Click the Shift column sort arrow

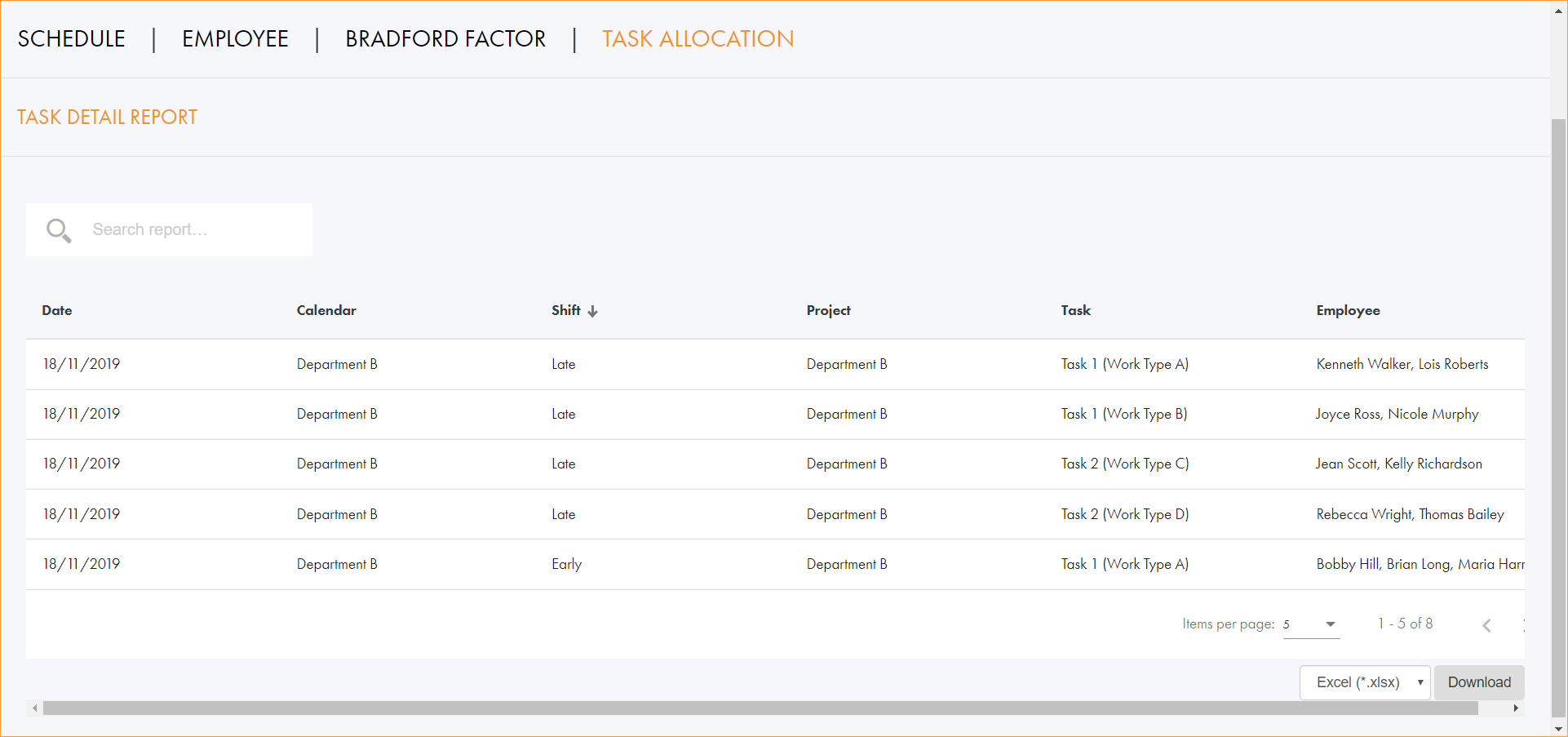593,311
